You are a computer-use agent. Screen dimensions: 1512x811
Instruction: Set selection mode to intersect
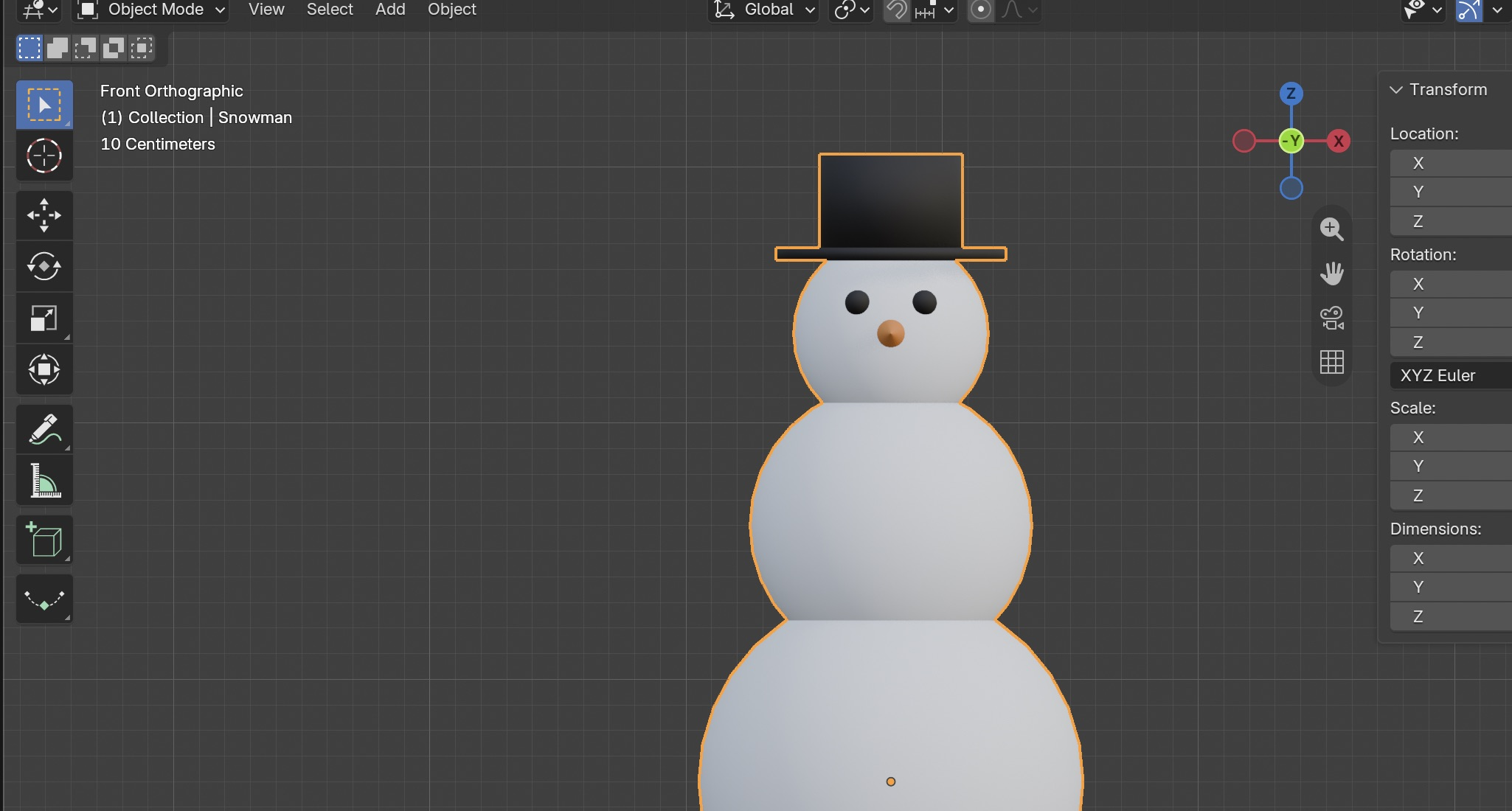142,49
